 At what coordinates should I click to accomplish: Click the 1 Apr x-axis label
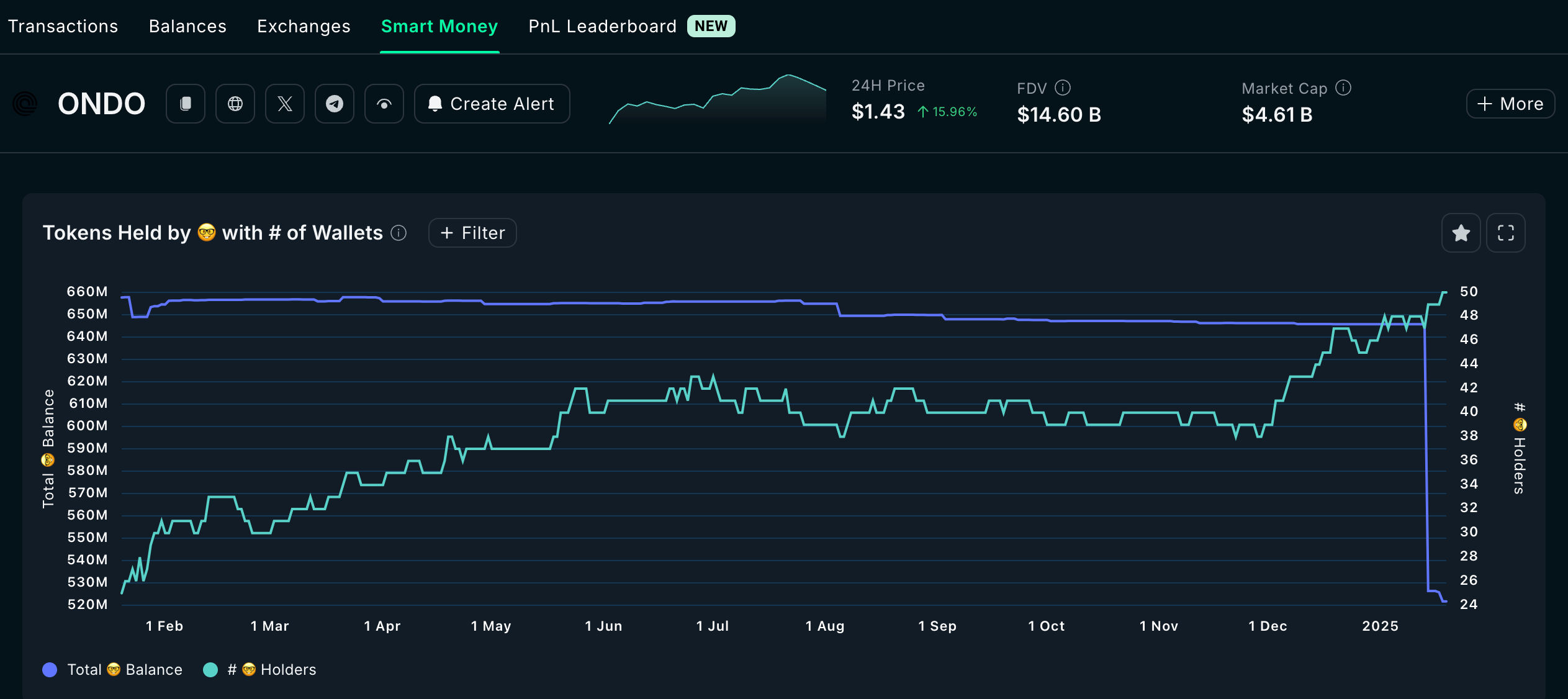(382, 626)
